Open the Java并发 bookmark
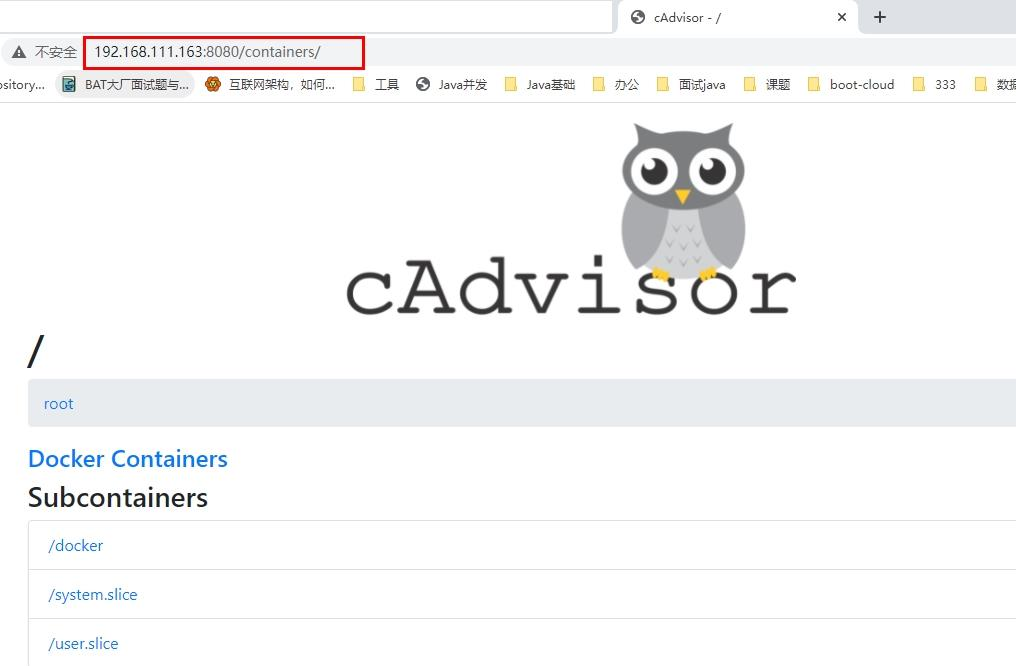Image resolution: width=1016 pixels, height=666 pixels. click(x=452, y=85)
